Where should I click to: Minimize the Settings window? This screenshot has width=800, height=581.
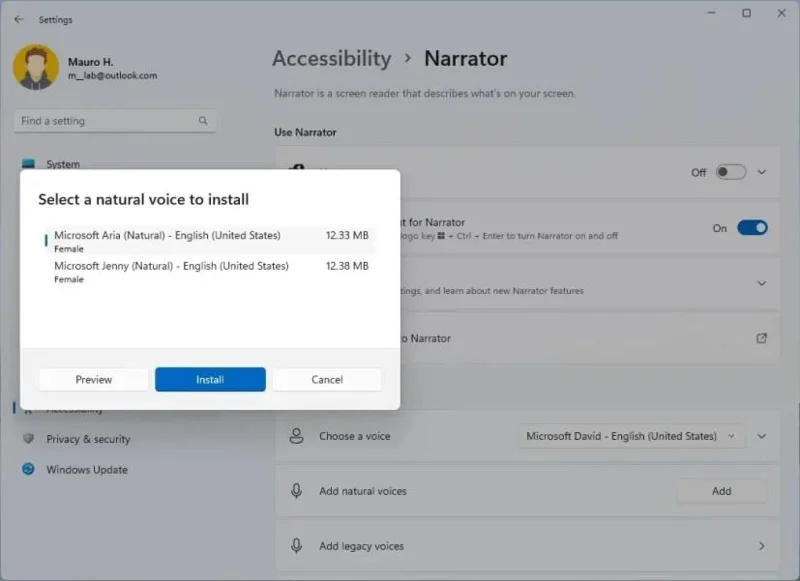[x=712, y=13]
